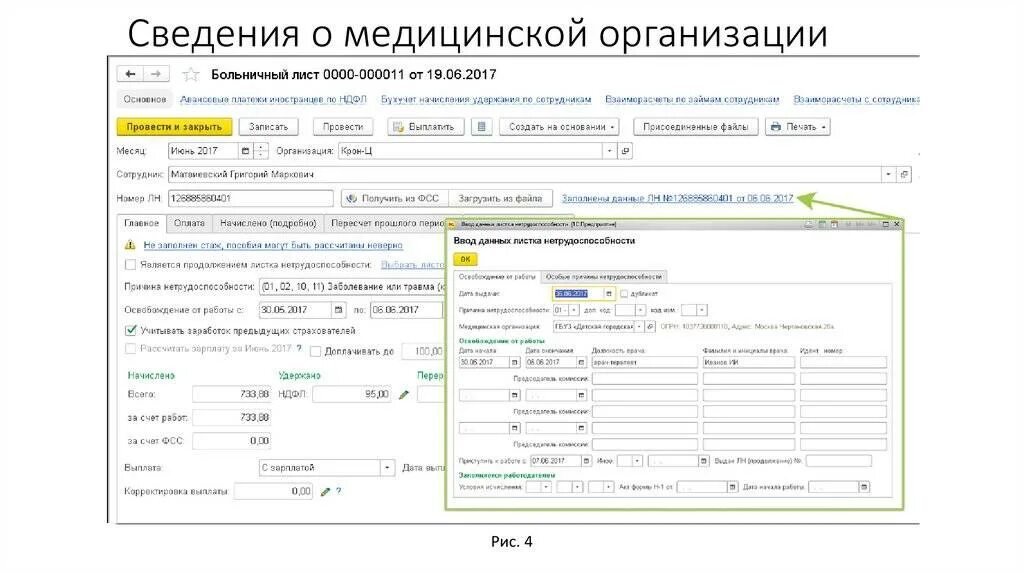Open calendar for Дата окончания 06.06.2017 in the dialog
The height and width of the screenshot is (574, 1024).
point(581,362)
